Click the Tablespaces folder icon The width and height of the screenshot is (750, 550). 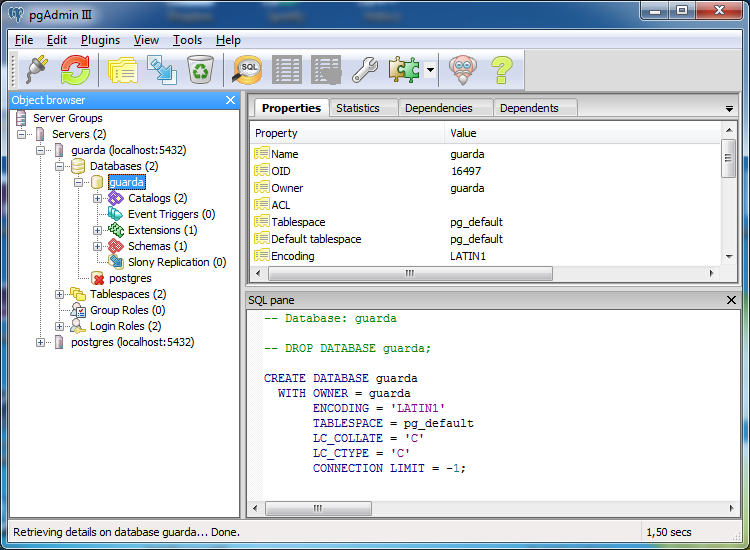77,294
